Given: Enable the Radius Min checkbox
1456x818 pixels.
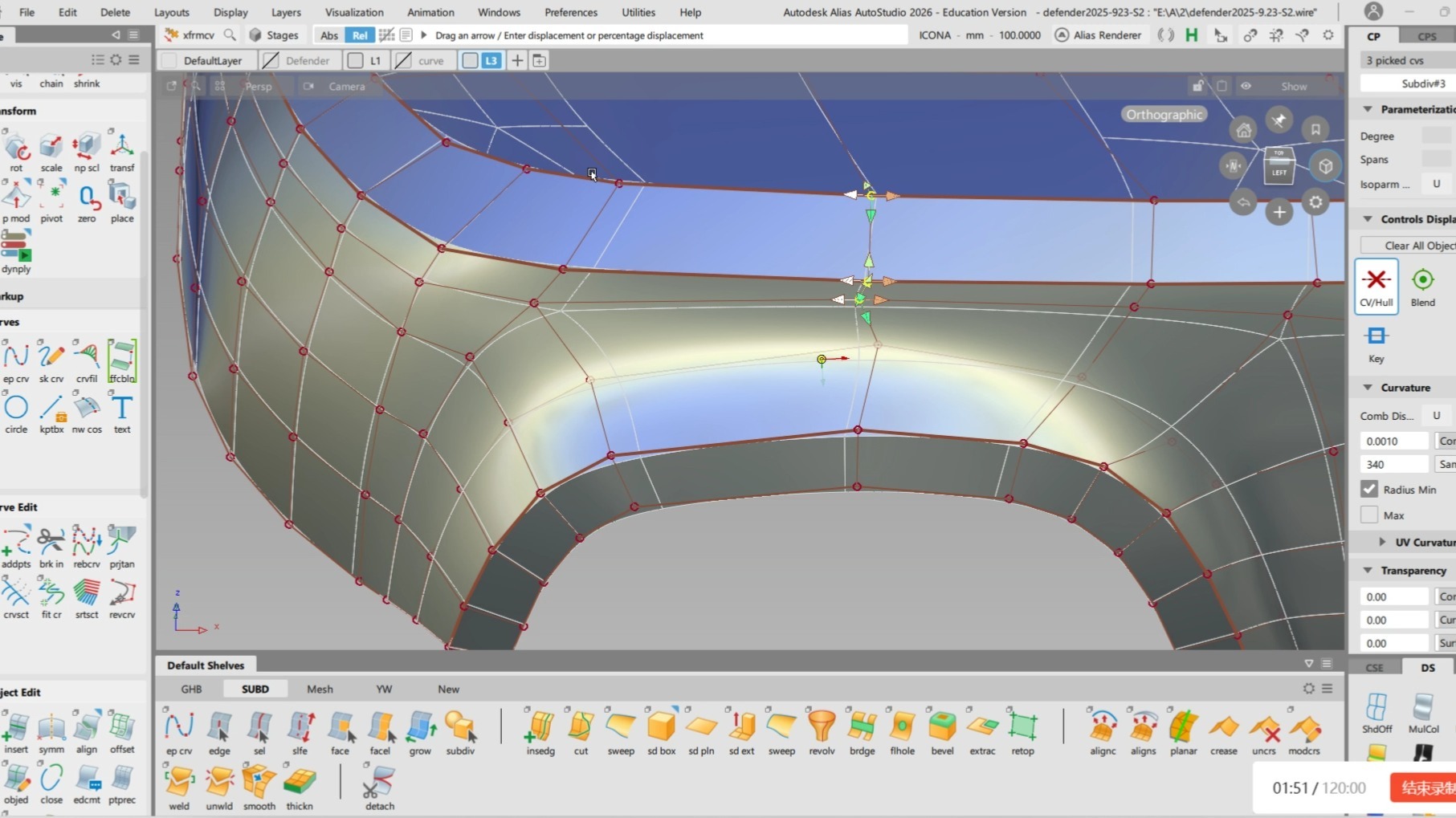Looking at the screenshot, I should 1369,489.
